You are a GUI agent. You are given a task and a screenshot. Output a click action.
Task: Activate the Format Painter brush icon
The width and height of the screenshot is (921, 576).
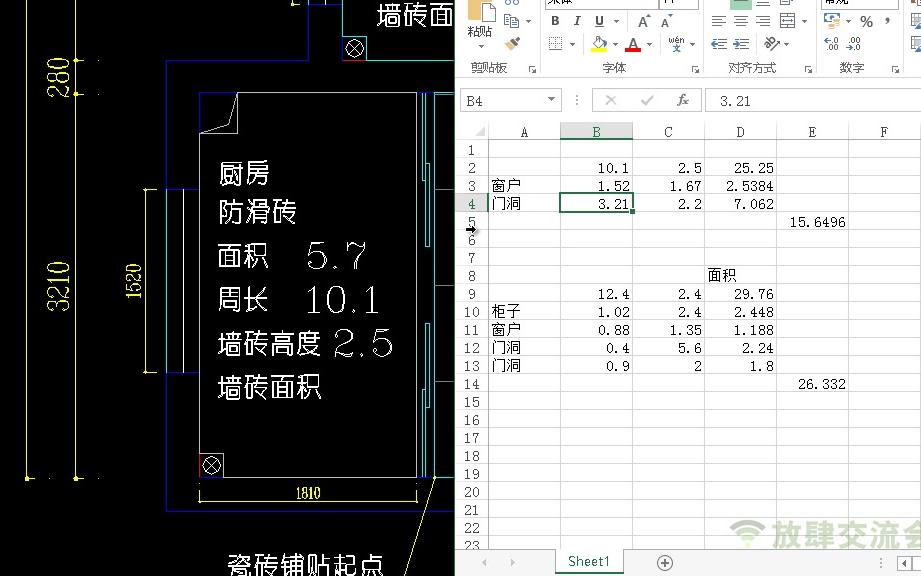(513, 43)
